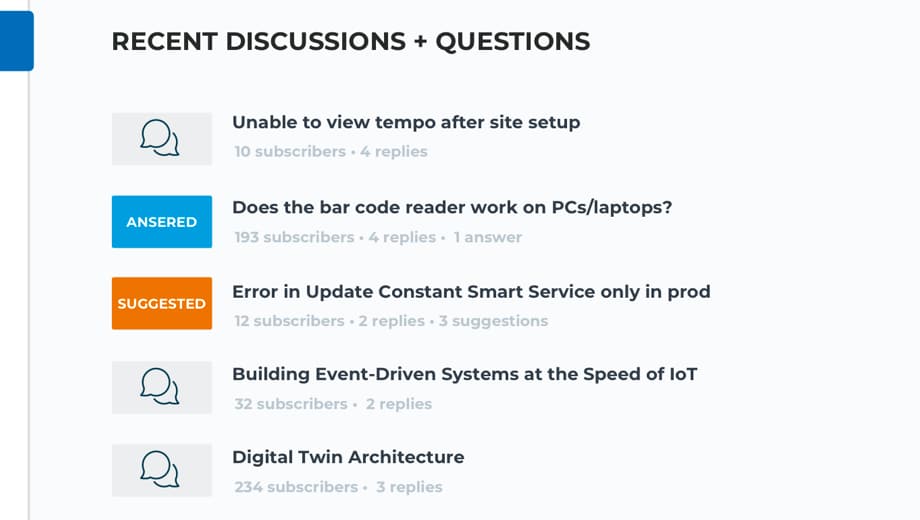This screenshot has height=520, width=920.
Task: Click '1 answer' under bar code question
Action: tap(488, 237)
